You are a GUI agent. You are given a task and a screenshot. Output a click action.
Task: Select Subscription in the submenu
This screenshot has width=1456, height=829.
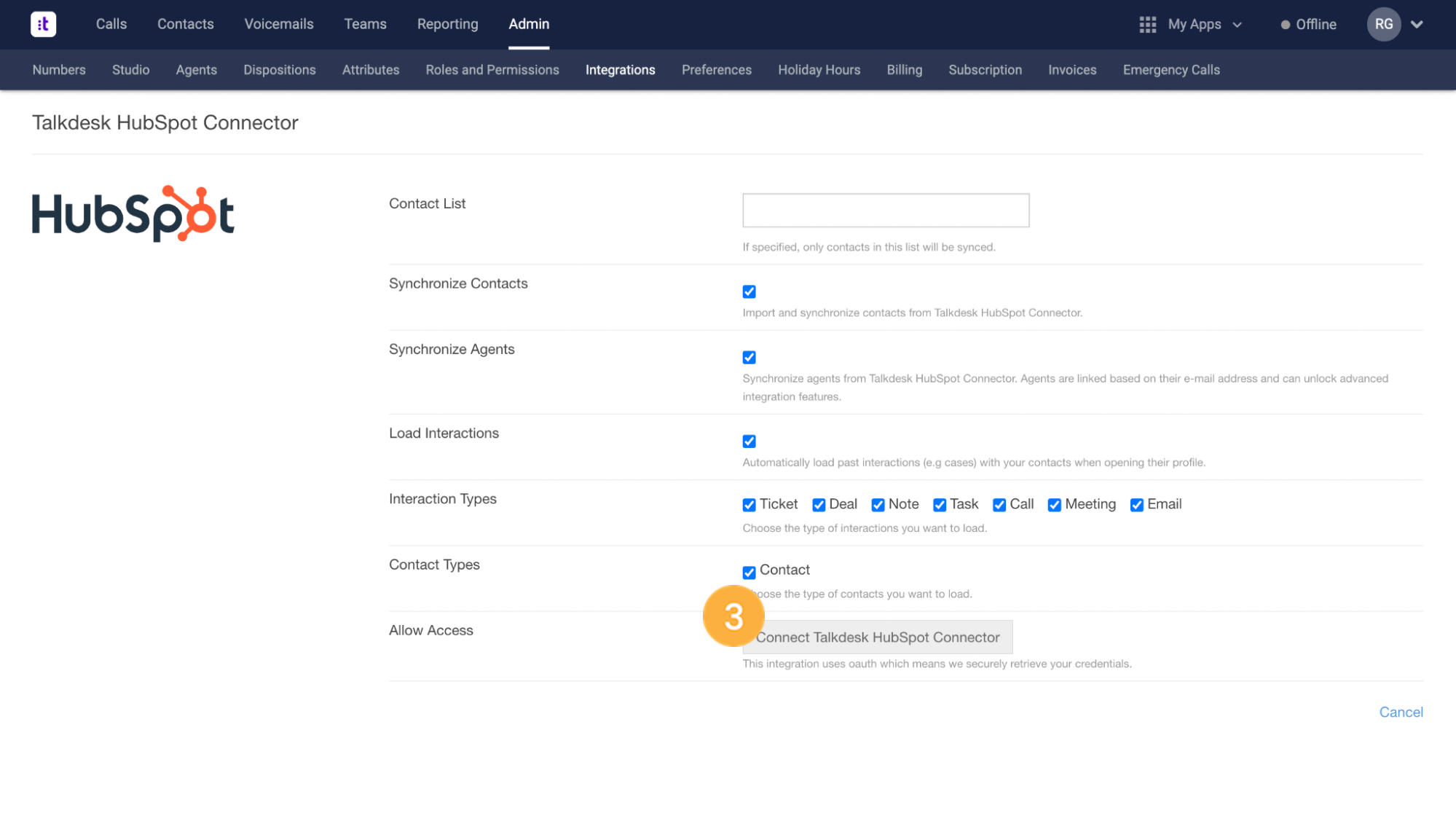coord(985,70)
